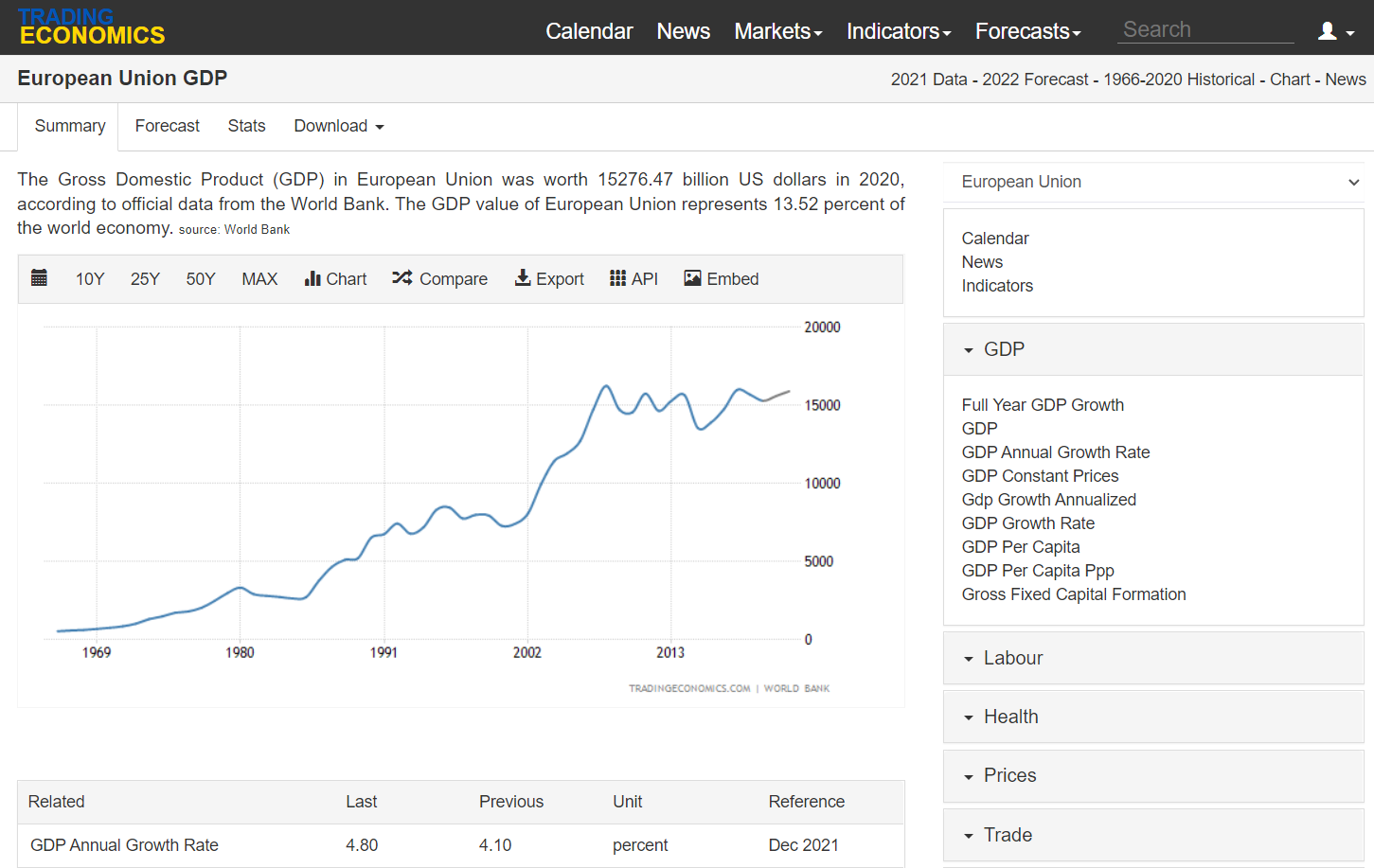The width and height of the screenshot is (1374, 868).
Task: Switch to the Stats tab
Action: click(246, 126)
